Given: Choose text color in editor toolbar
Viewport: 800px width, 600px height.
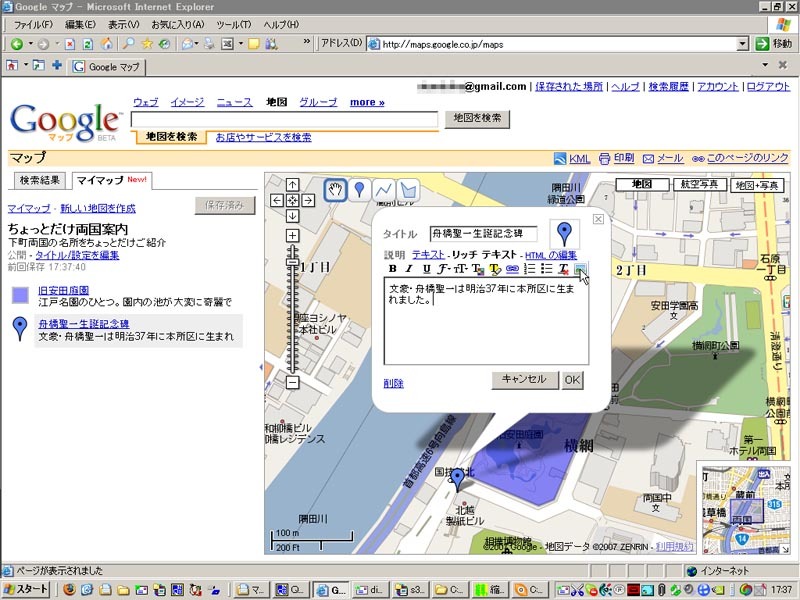Looking at the screenshot, I should [478, 268].
